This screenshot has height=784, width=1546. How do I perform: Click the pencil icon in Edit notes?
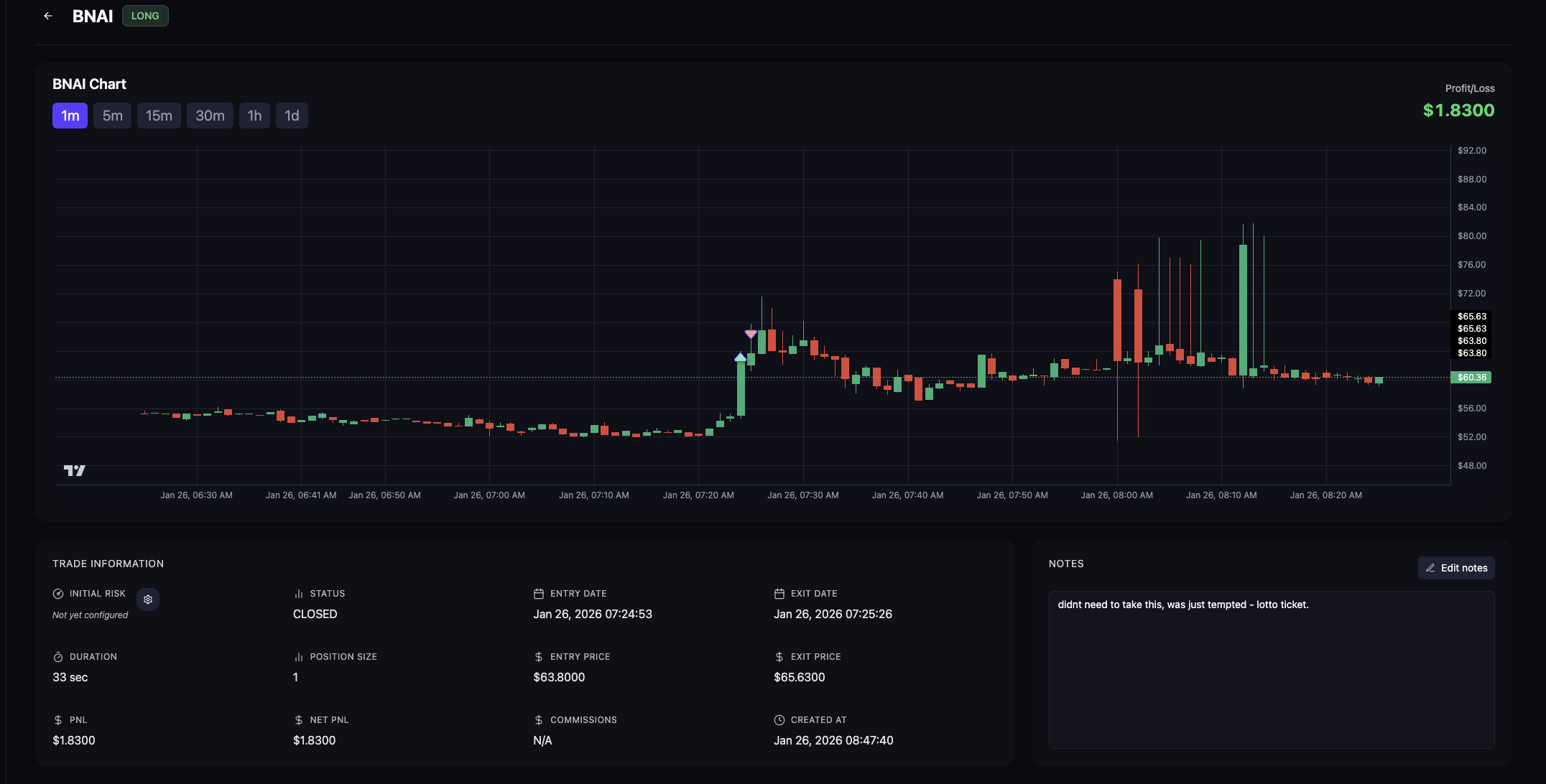(x=1430, y=568)
